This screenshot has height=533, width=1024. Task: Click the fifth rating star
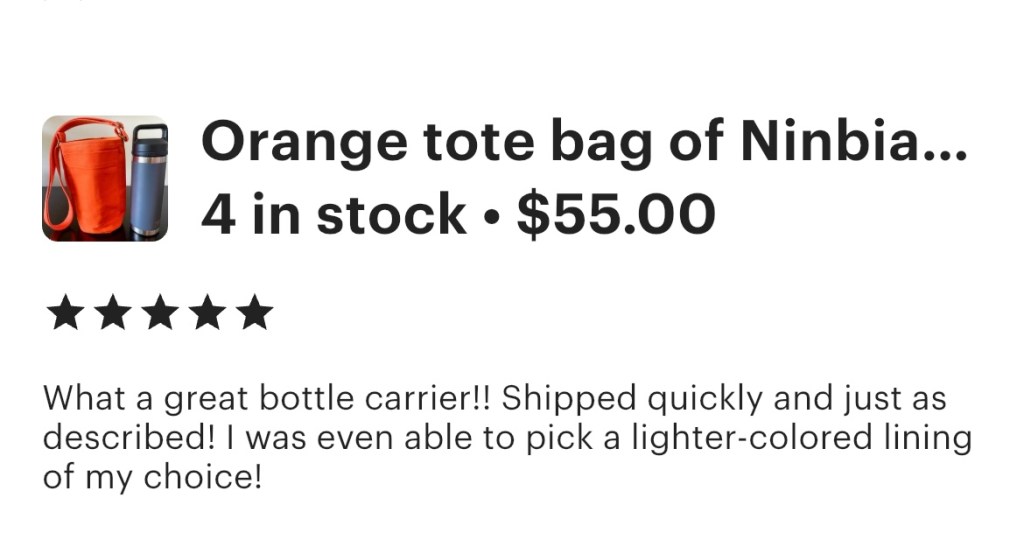tap(255, 313)
